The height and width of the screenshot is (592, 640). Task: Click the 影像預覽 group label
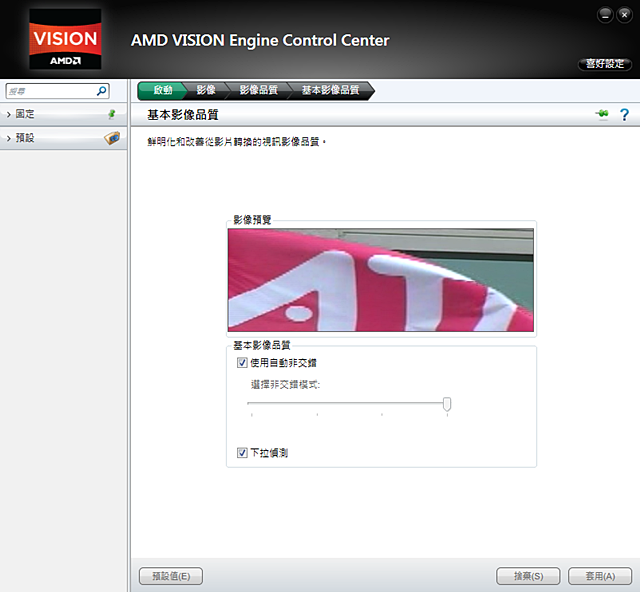(252, 220)
